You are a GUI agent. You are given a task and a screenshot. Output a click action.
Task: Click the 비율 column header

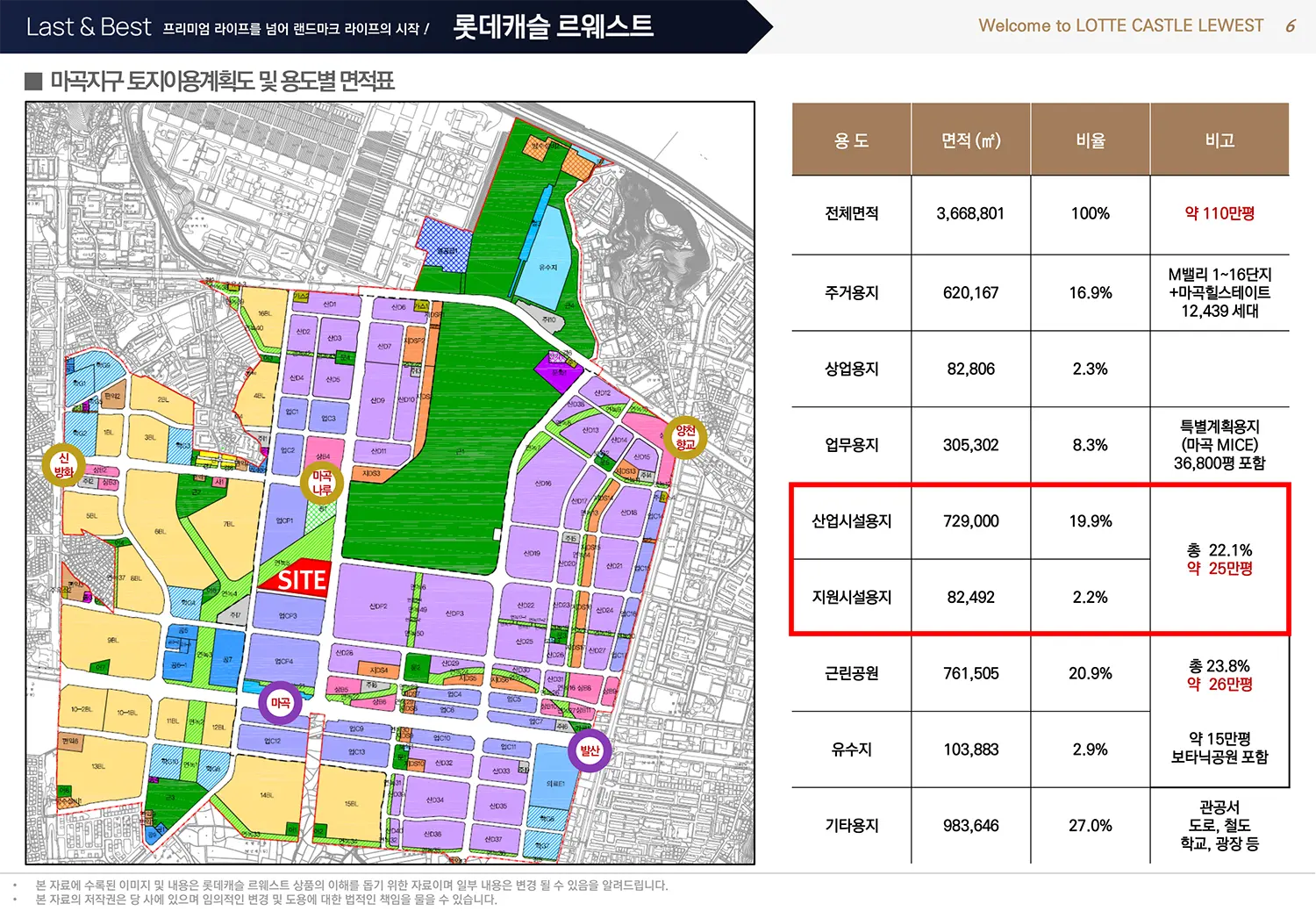(1091, 140)
